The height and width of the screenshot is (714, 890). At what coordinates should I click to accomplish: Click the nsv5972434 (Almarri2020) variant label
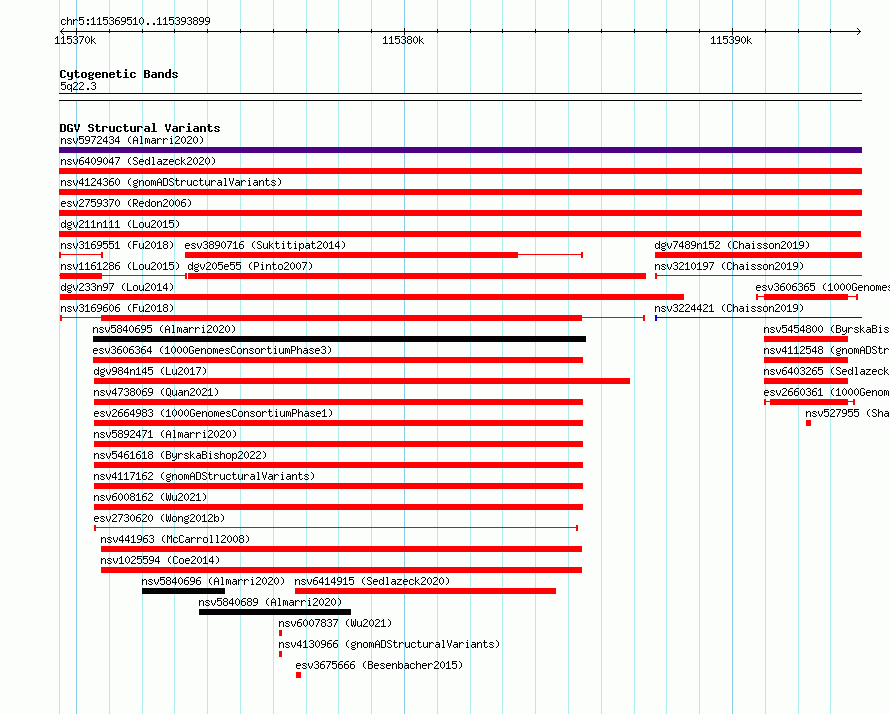point(132,140)
